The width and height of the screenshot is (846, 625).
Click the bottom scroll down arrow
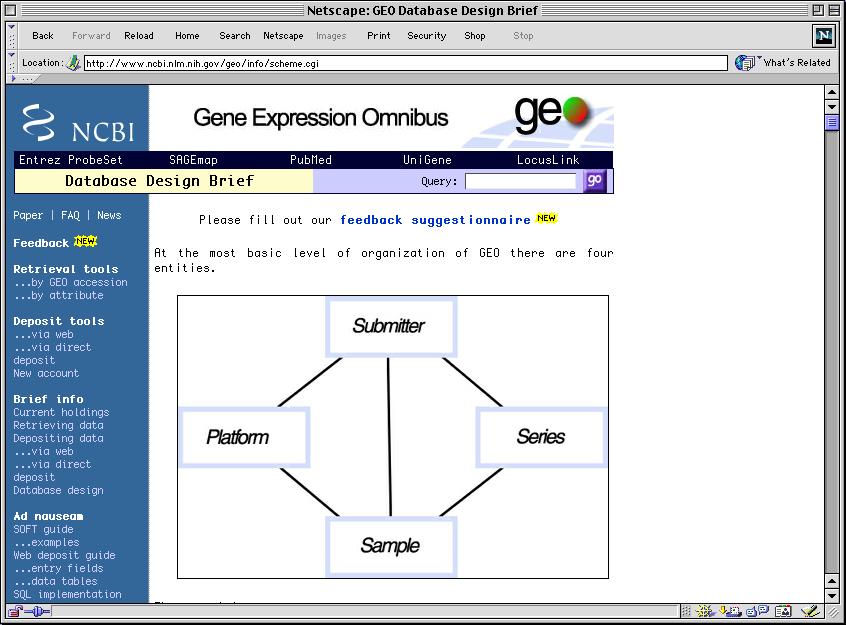tap(832, 596)
